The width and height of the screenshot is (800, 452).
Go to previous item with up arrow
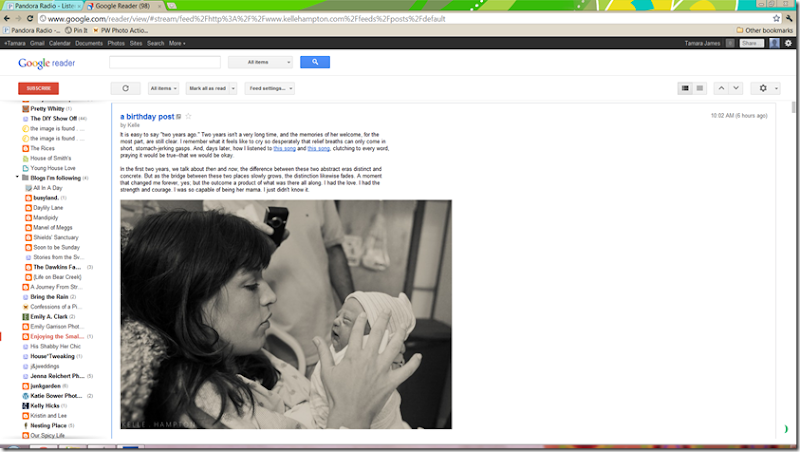[x=721, y=88]
